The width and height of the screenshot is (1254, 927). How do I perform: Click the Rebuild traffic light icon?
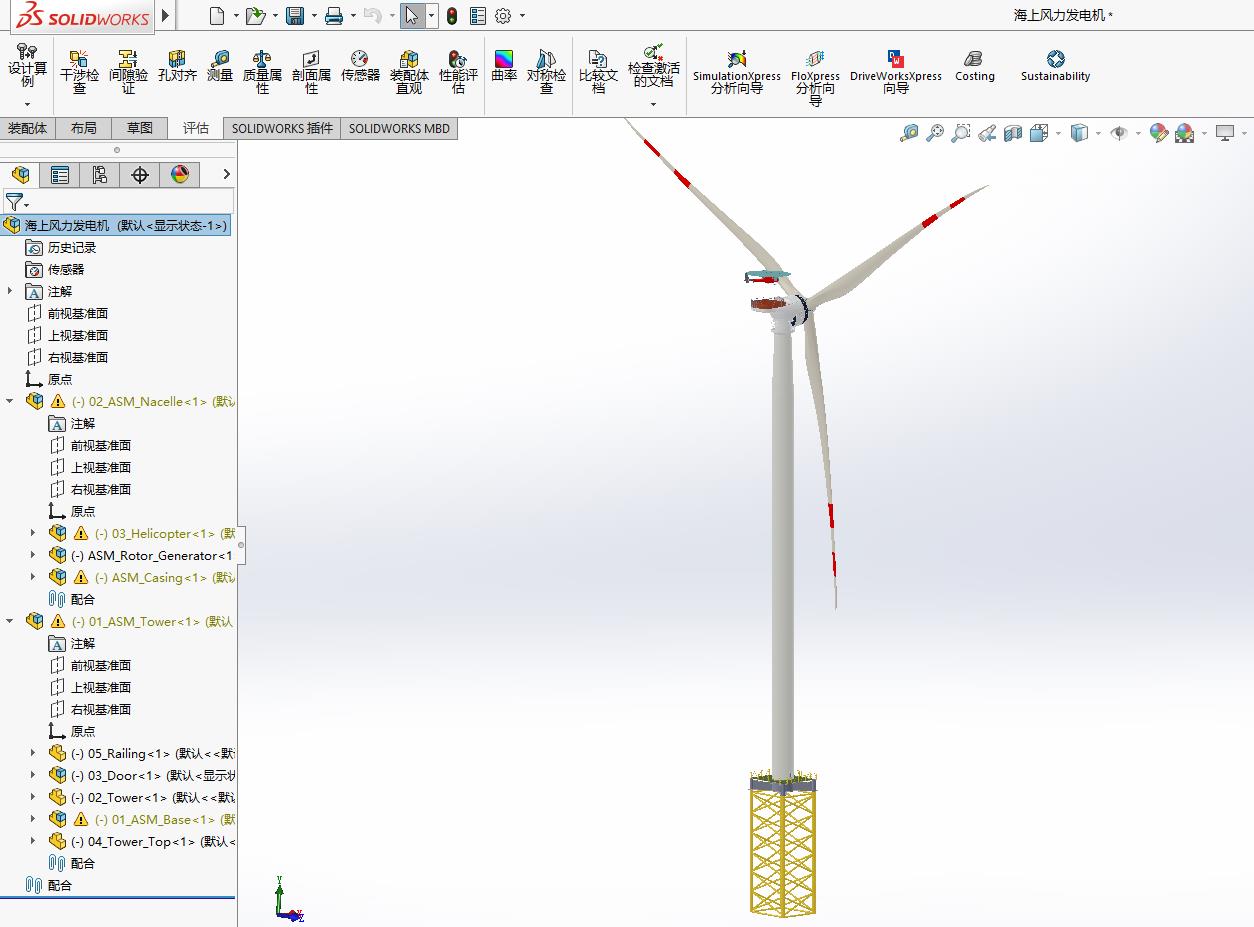452,16
